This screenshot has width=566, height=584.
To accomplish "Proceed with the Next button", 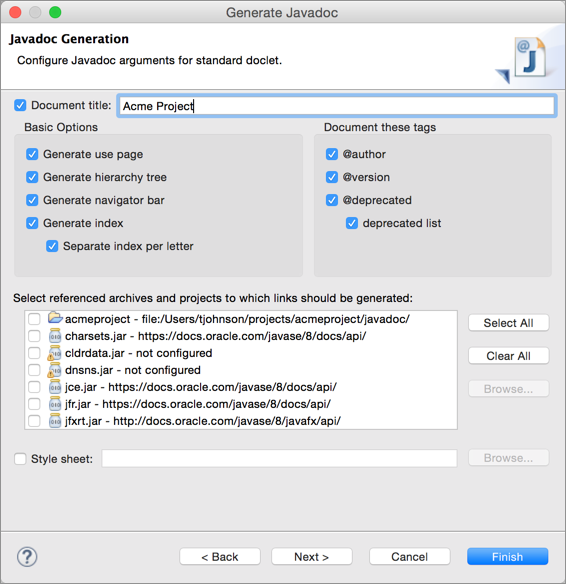I will click(312, 557).
